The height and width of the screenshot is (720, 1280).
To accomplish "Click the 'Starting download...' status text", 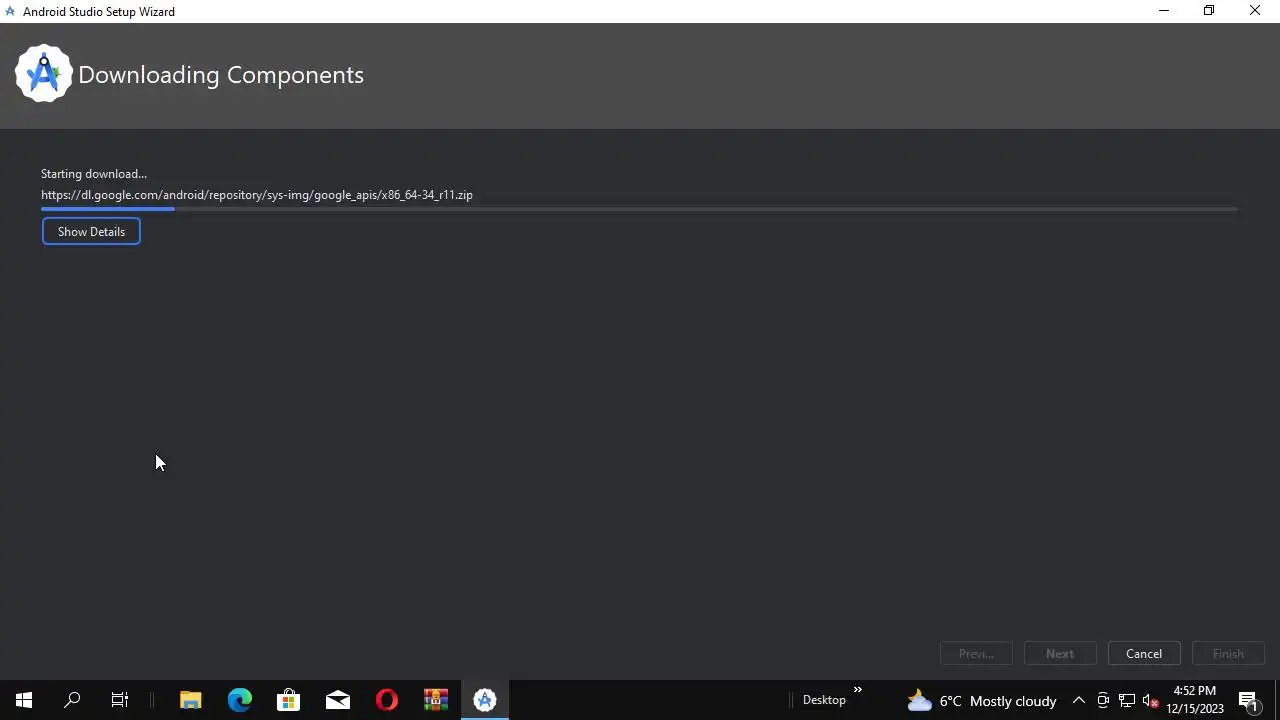I will [94, 173].
